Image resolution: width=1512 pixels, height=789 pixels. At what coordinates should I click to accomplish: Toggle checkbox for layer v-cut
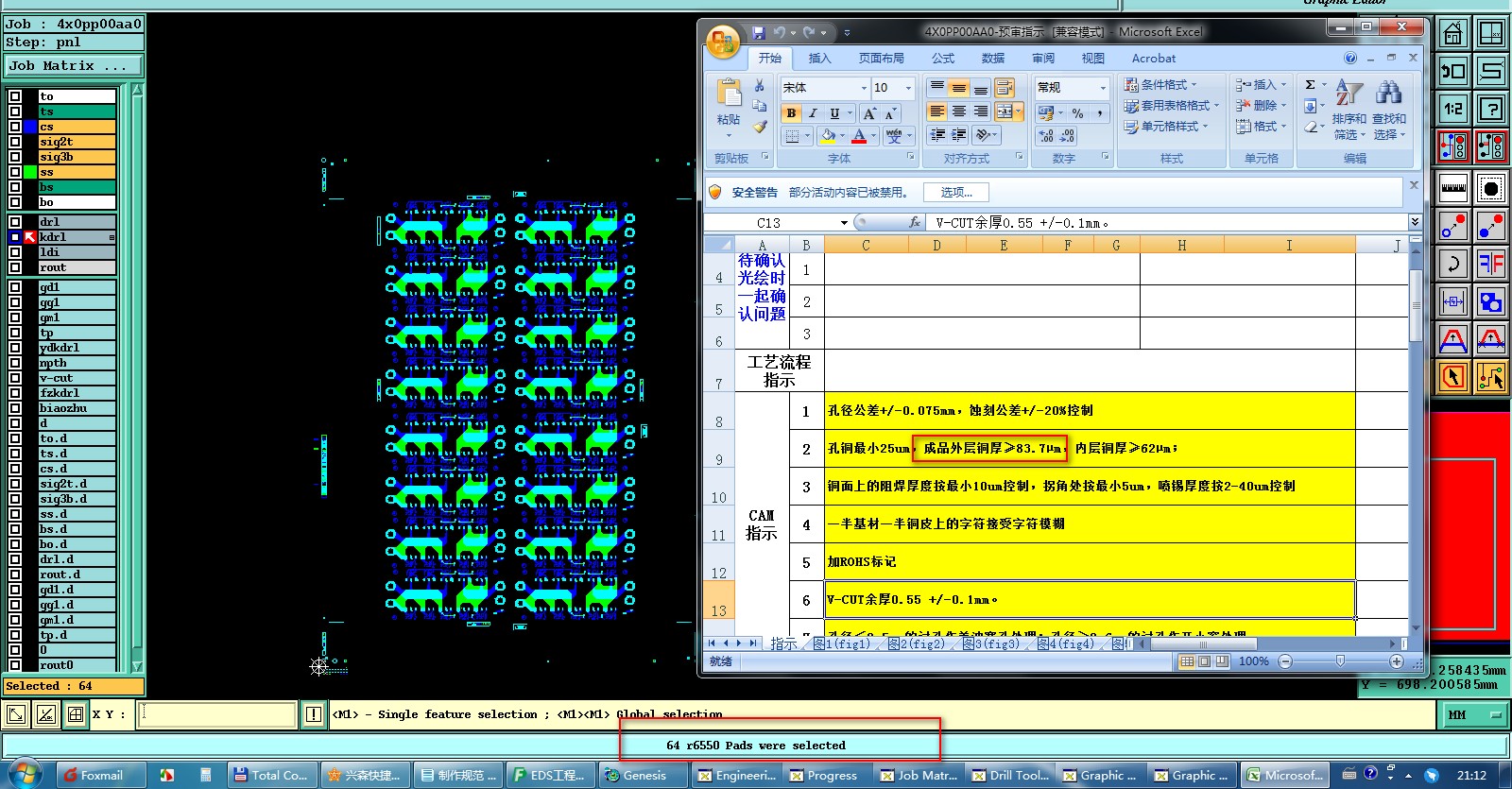[15, 378]
